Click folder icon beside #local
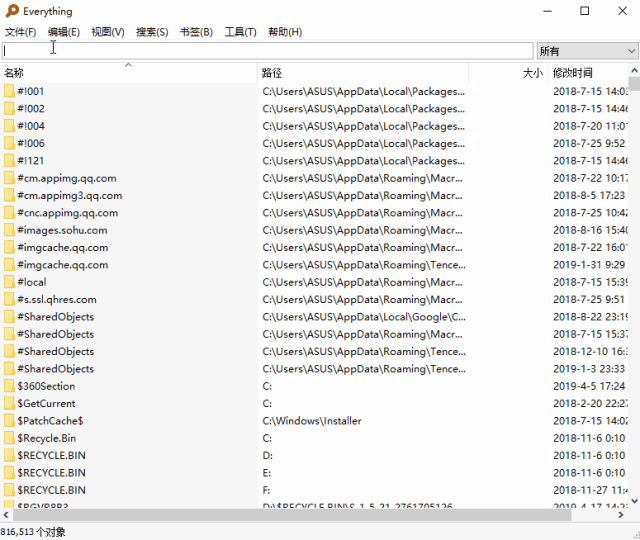Image resolution: width=640 pixels, height=540 pixels. pos(9,282)
